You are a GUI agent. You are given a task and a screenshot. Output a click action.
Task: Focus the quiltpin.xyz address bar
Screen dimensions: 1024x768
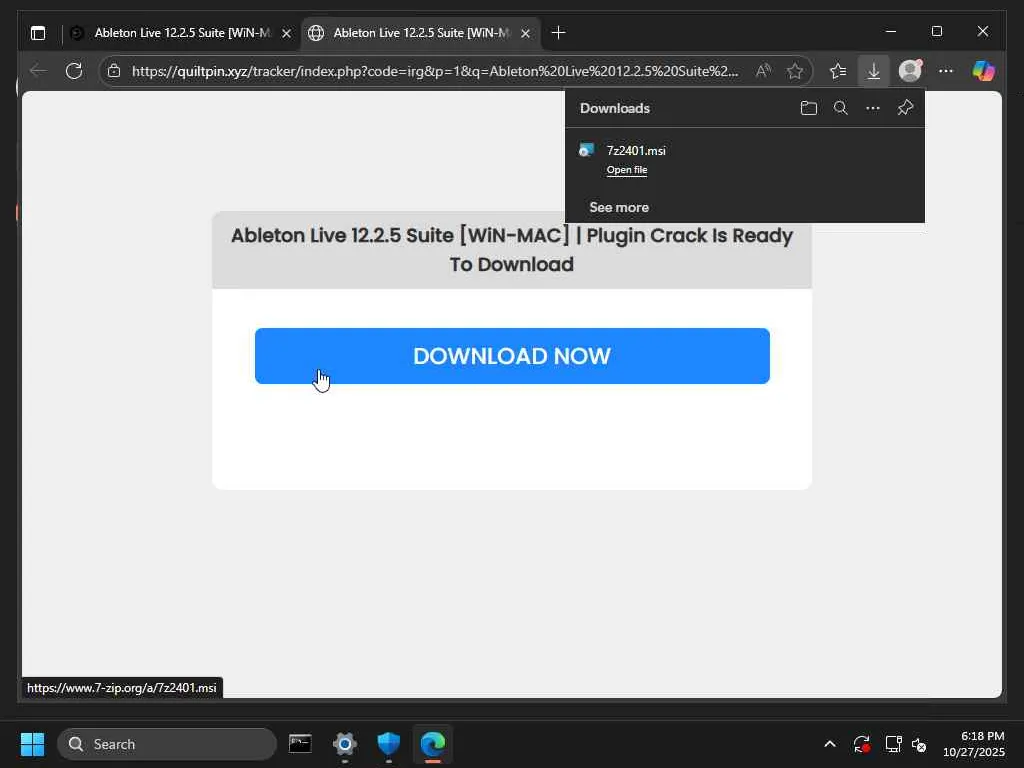click(434, 71)
